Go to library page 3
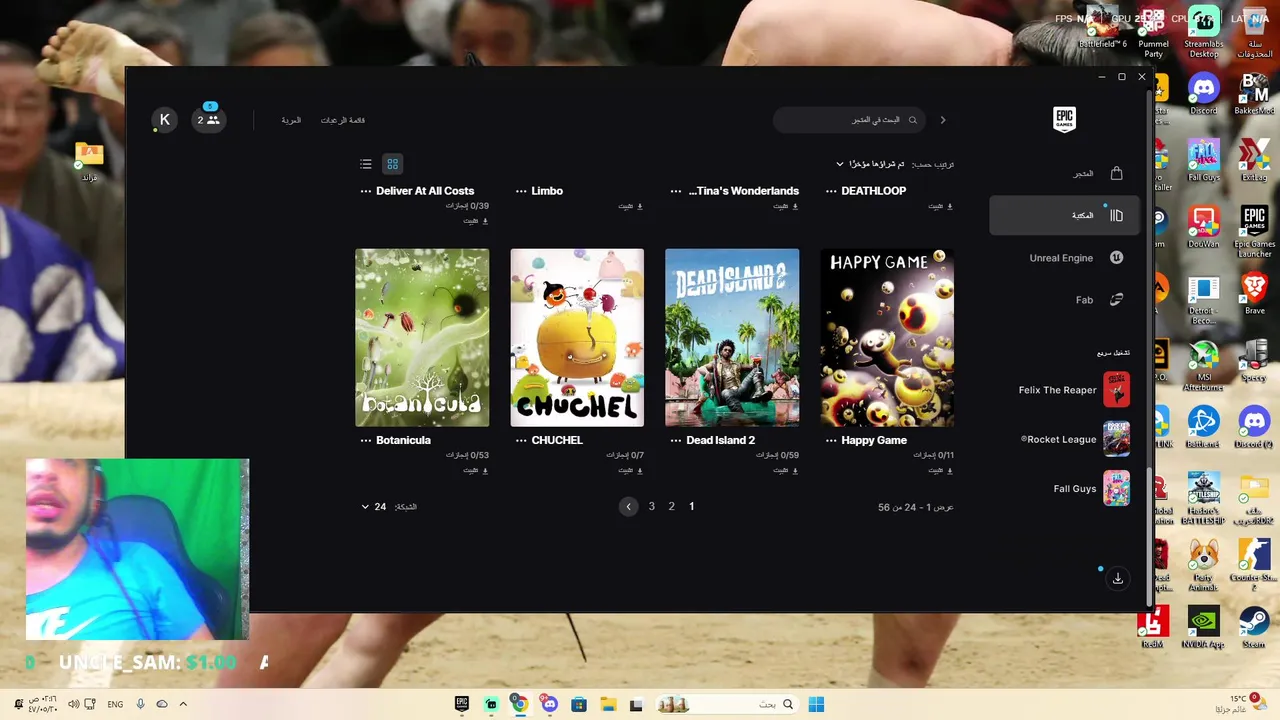 (x=651, y=507)
